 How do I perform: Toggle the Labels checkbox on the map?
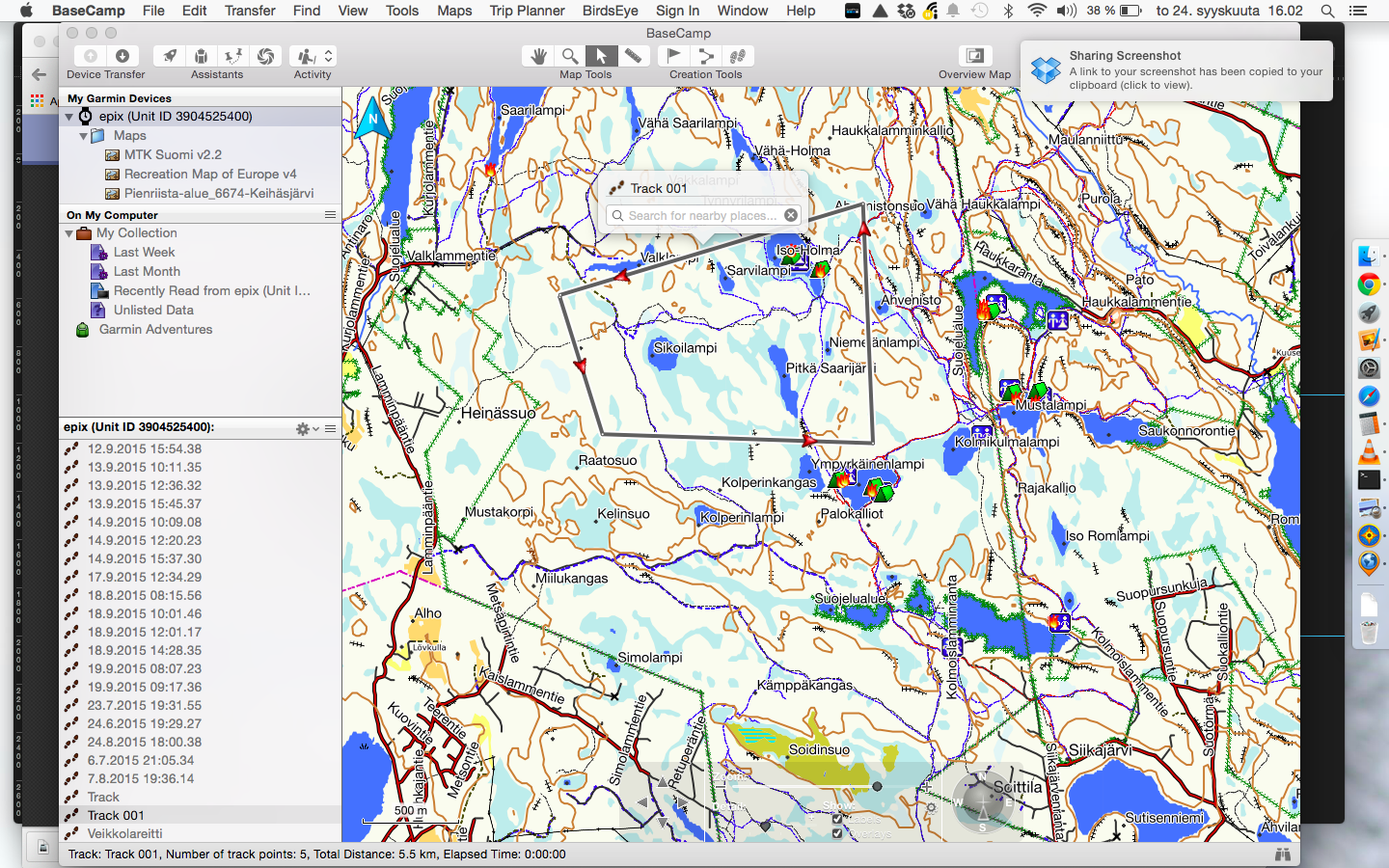tap(836, 820)
